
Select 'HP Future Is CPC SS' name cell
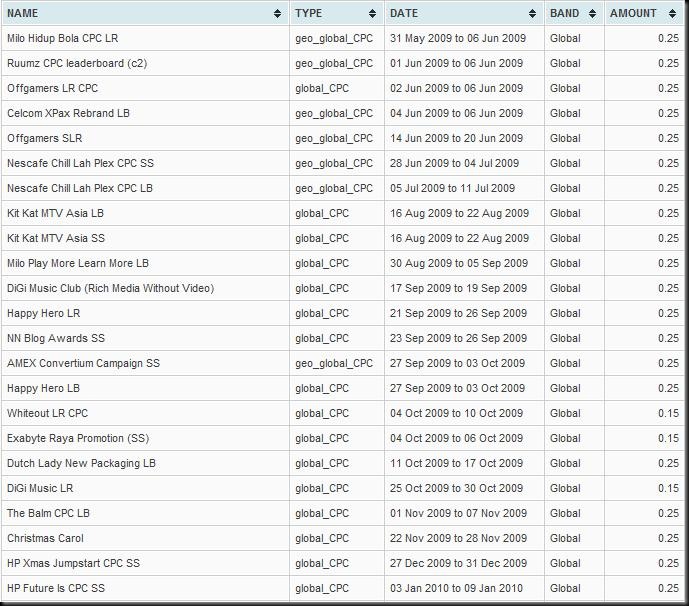point(56,589)
